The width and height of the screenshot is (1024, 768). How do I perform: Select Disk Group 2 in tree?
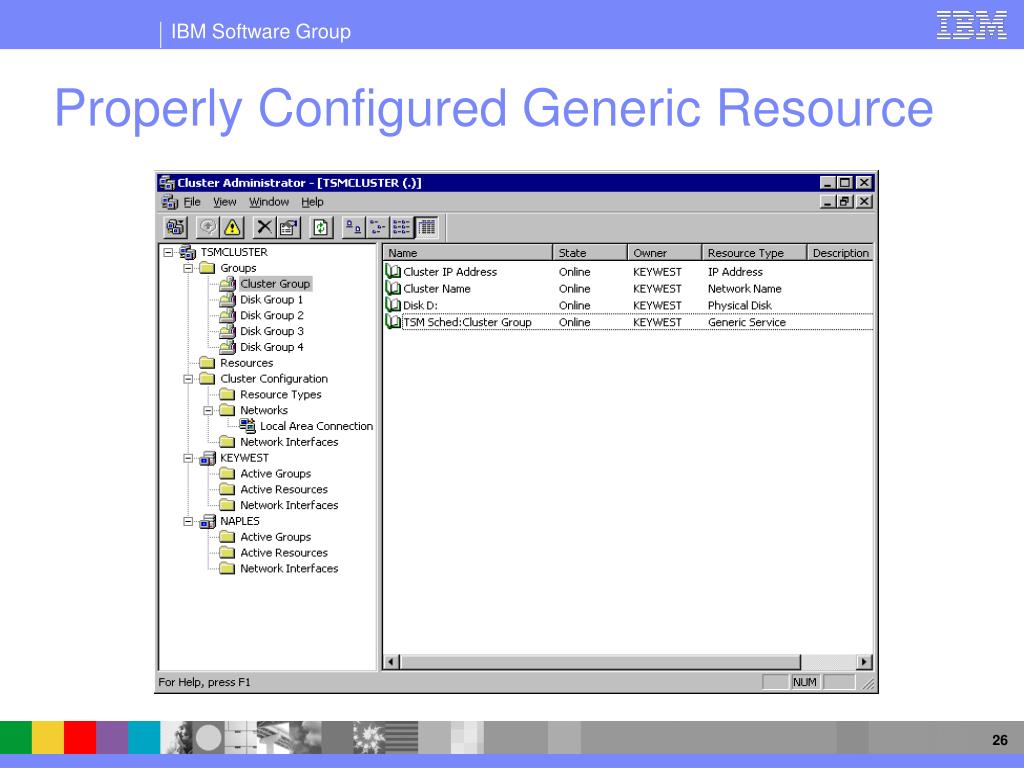coord(272,315)
